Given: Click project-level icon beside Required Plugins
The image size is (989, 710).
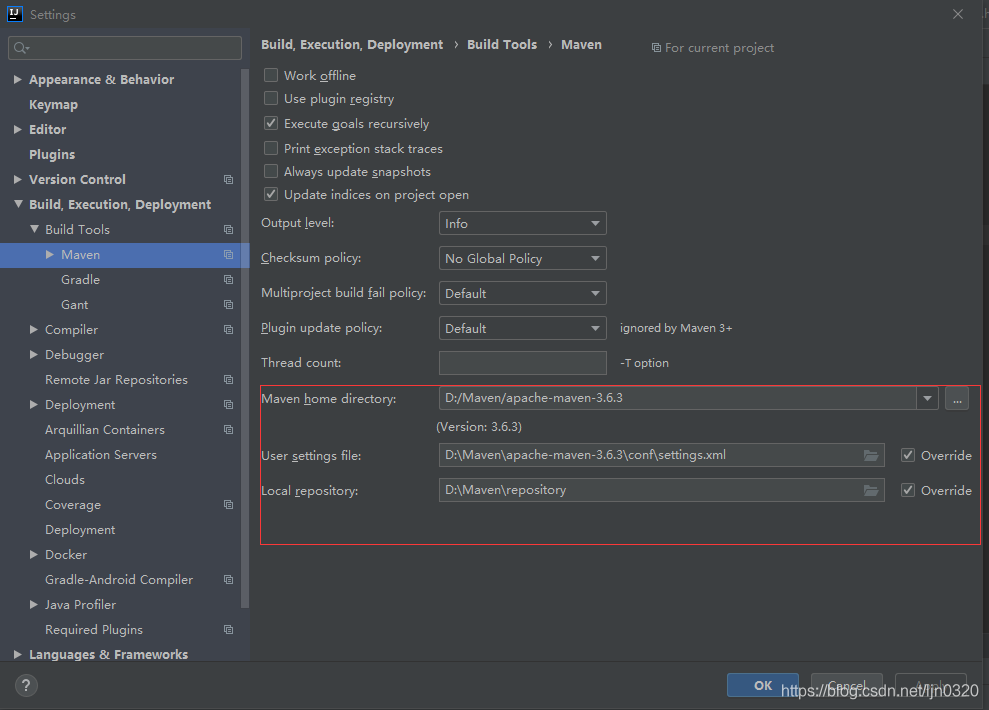Looking at the screenshot, I should tap(228, 630).
